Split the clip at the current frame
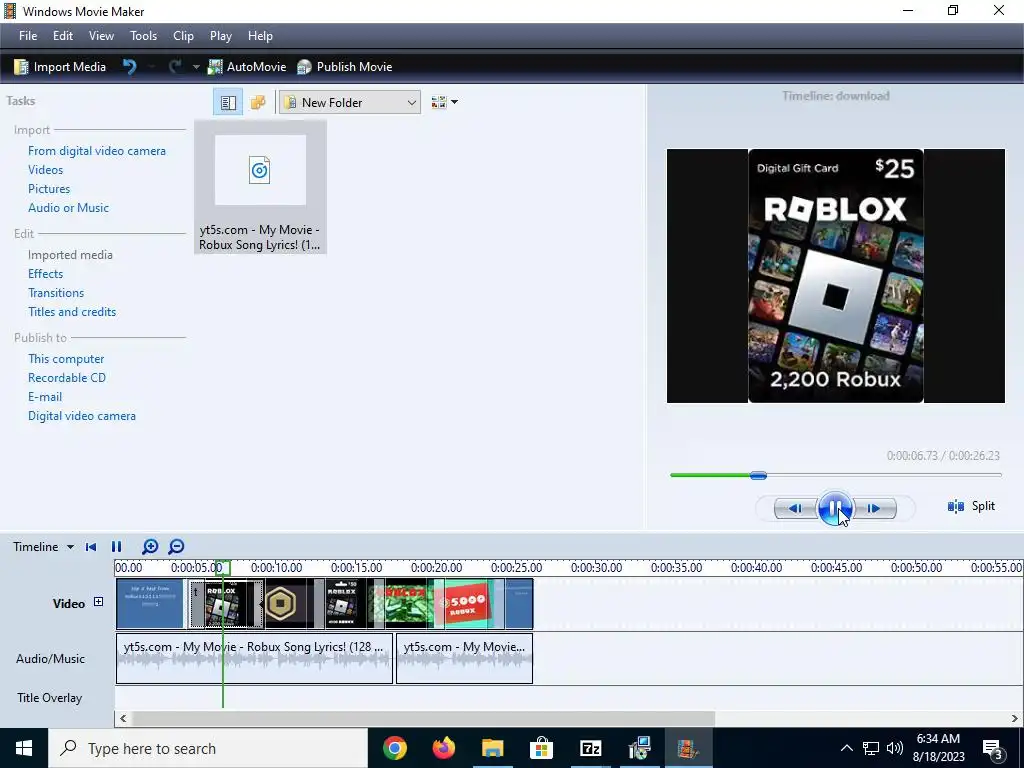The height and width of the screenshot is (768, 1024). point(971,506)
